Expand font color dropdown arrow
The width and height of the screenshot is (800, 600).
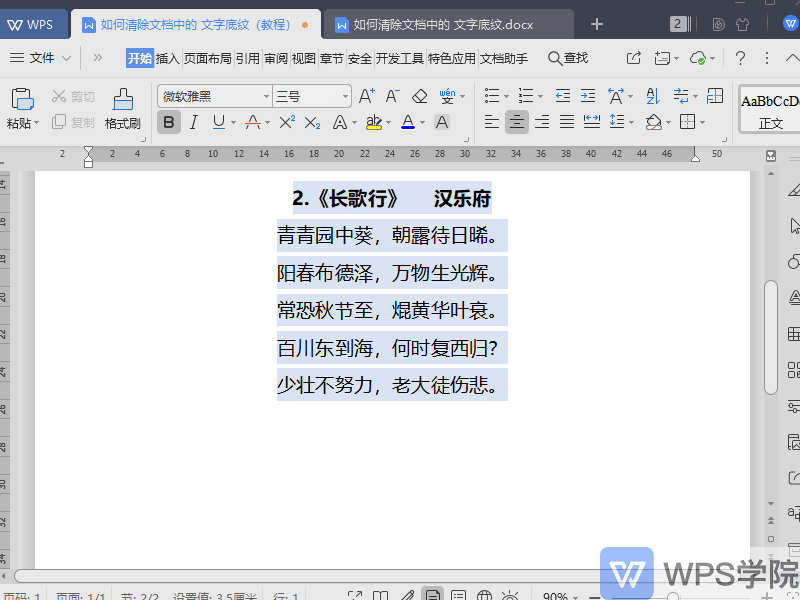coord(422,123)
